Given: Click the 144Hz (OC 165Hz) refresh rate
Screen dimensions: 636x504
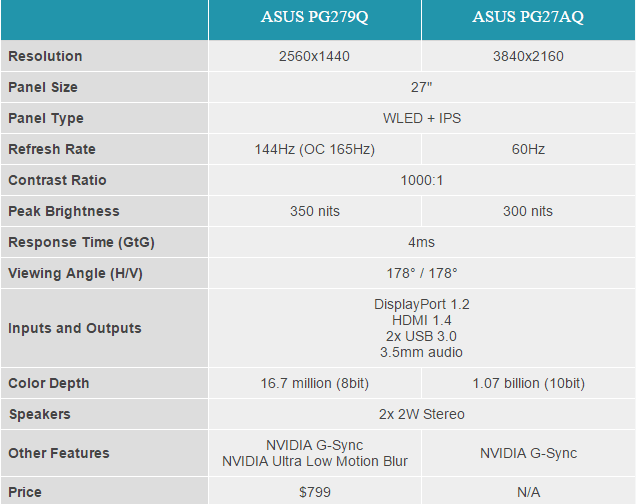Looking at the screenshot, I should tap(315, 149).
